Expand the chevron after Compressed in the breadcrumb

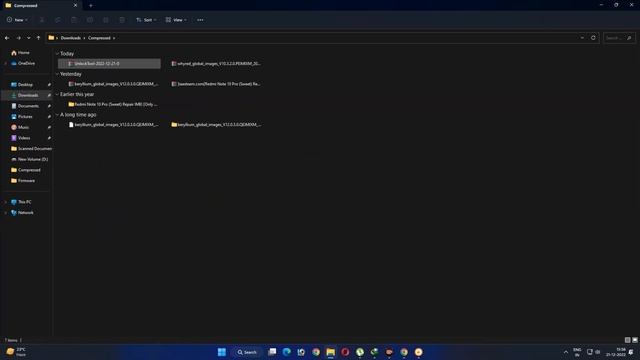tap(114, 38)
